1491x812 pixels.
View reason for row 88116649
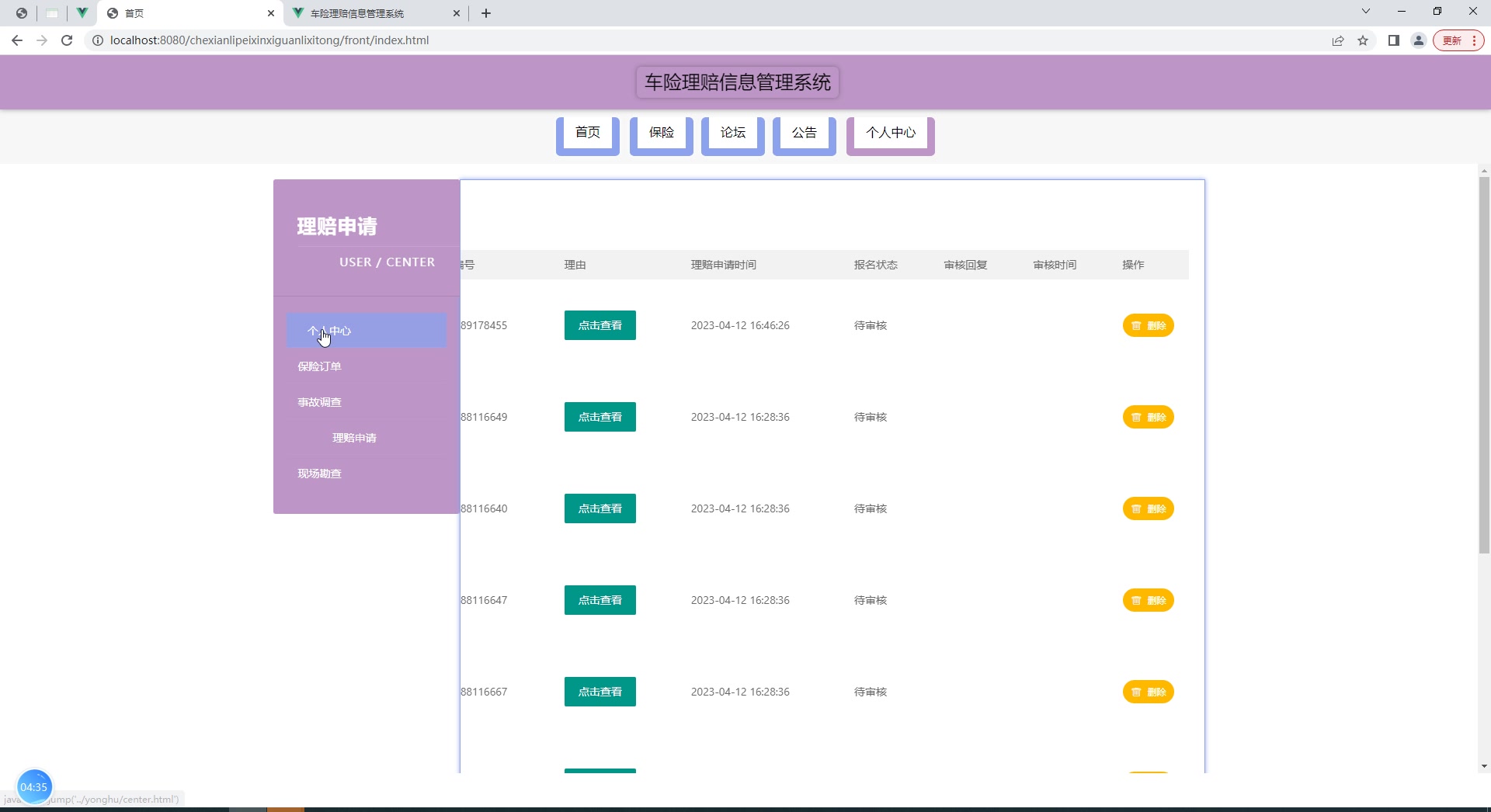(x=600, y=417)
